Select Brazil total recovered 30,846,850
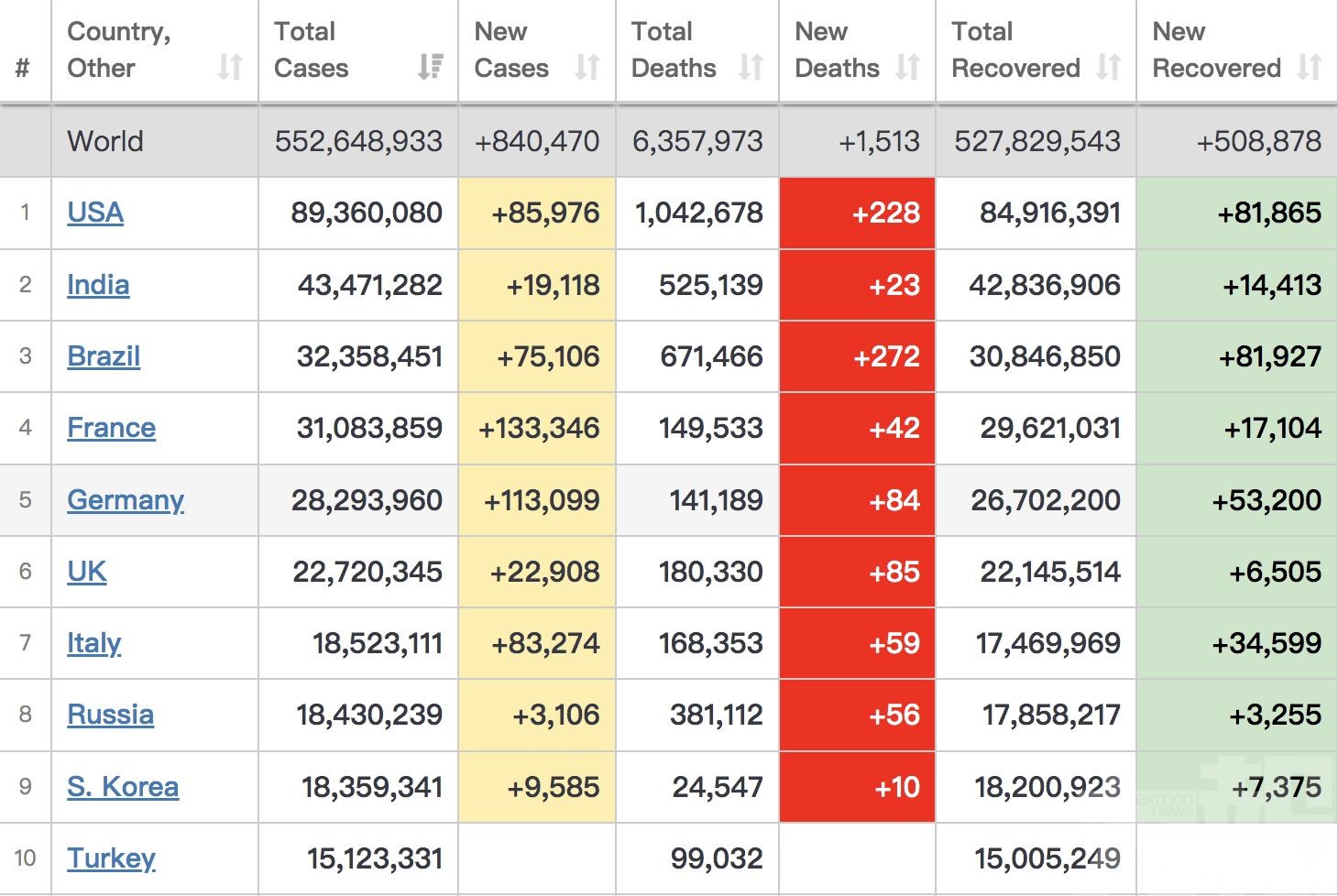Screen dimensions: 1338x896 pos(1045,356)
